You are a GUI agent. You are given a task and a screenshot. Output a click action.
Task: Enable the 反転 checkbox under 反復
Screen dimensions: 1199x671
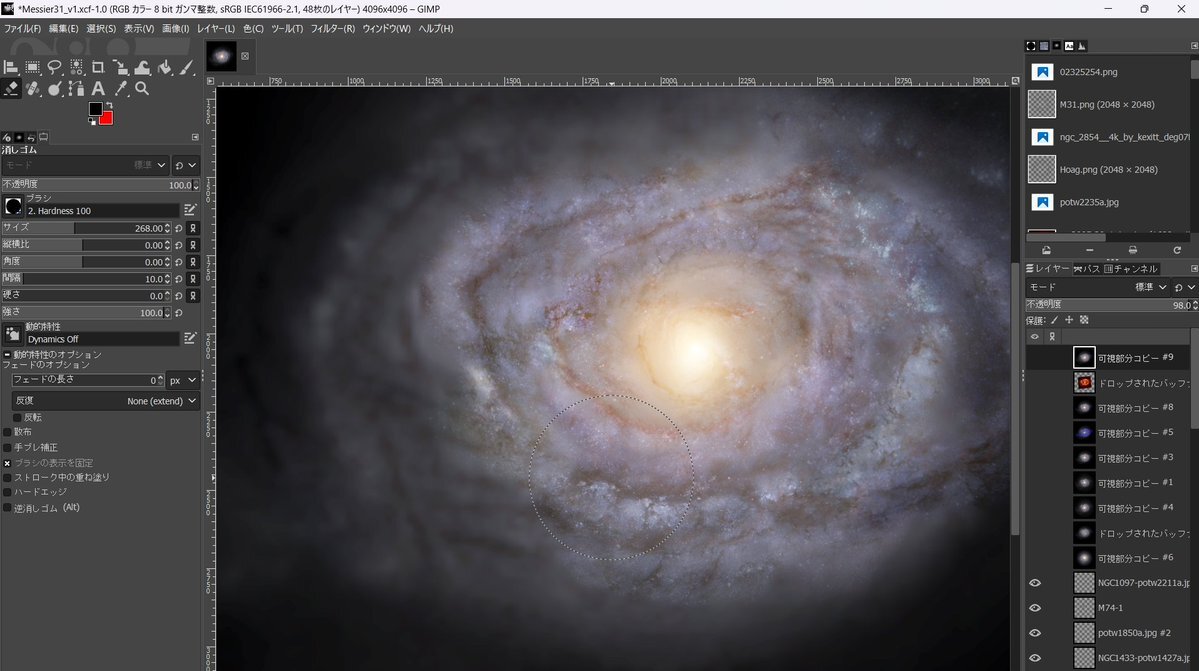point(17,418)
